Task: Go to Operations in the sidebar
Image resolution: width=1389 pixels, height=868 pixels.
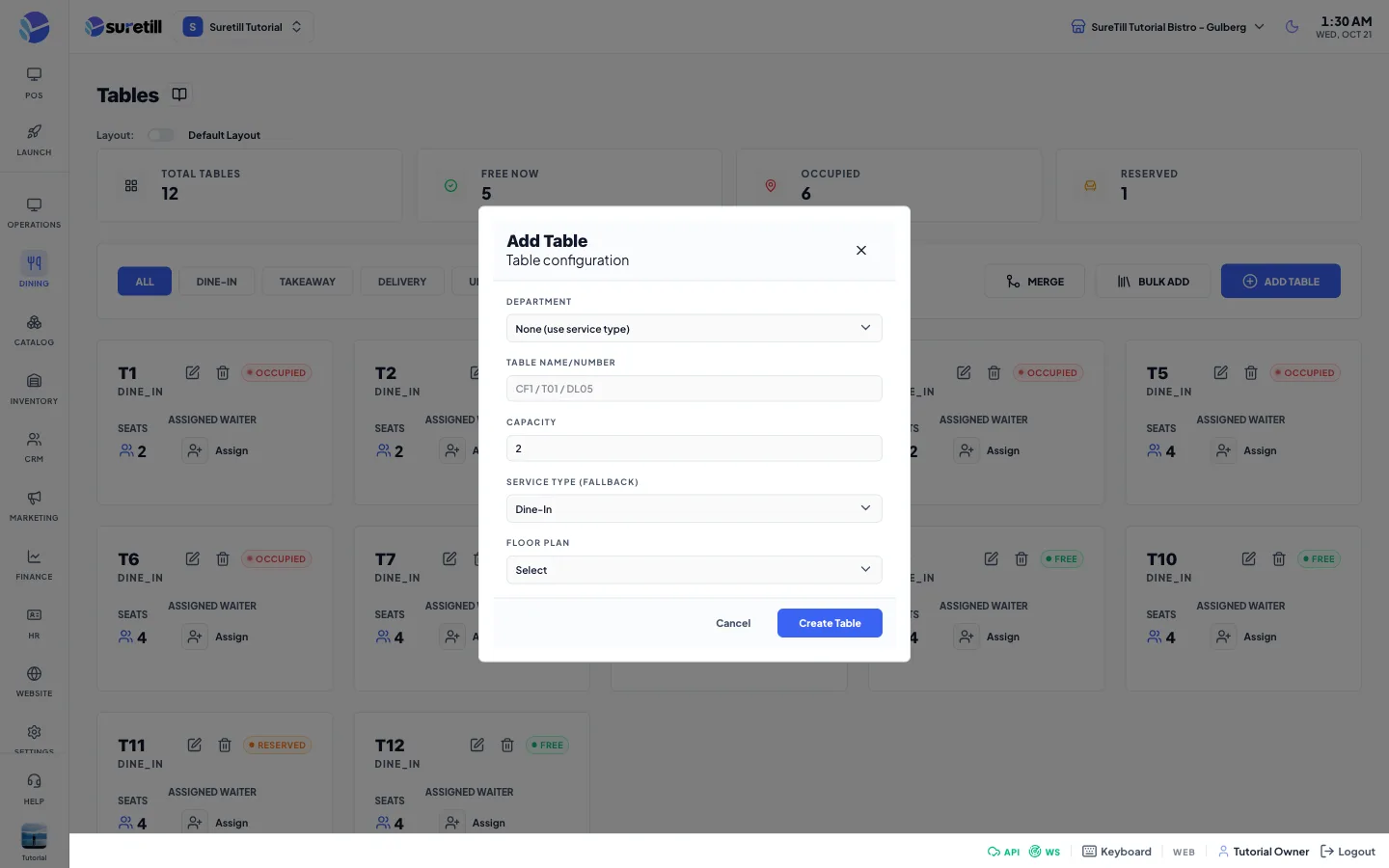Action: 34,213
